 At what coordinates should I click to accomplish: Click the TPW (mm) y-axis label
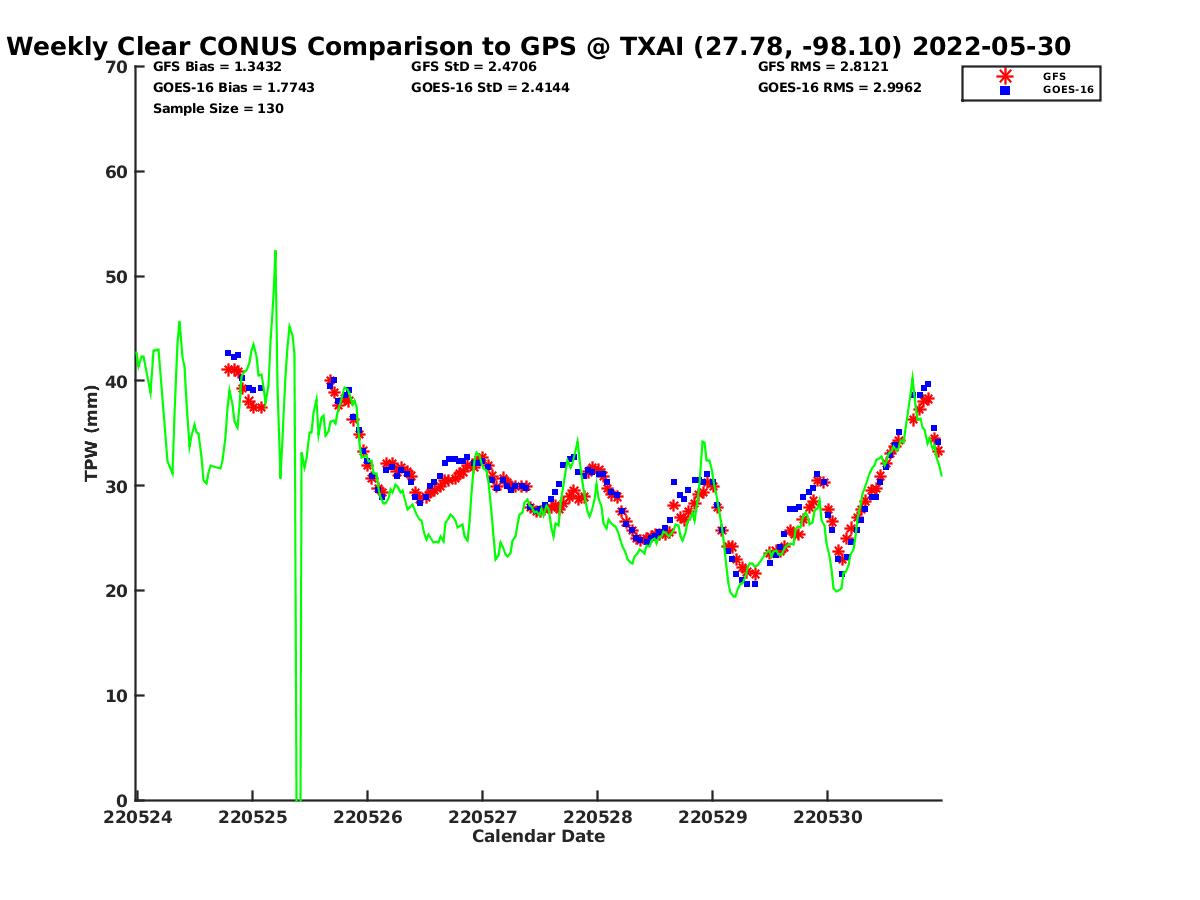click(92, 433)
